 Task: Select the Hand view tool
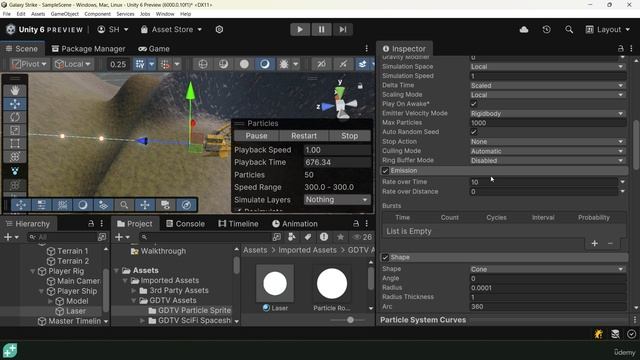pyautogui.click(x=15, y=91)
